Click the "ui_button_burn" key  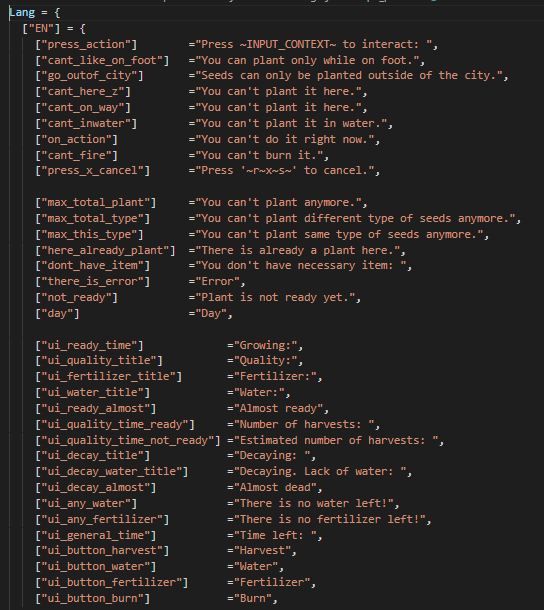click(93, 598)
